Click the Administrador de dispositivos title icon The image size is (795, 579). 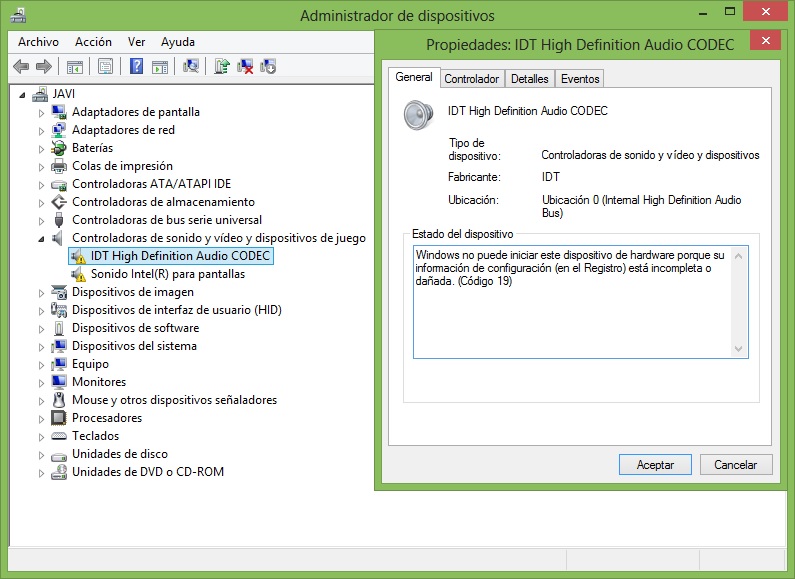[18, 16]
